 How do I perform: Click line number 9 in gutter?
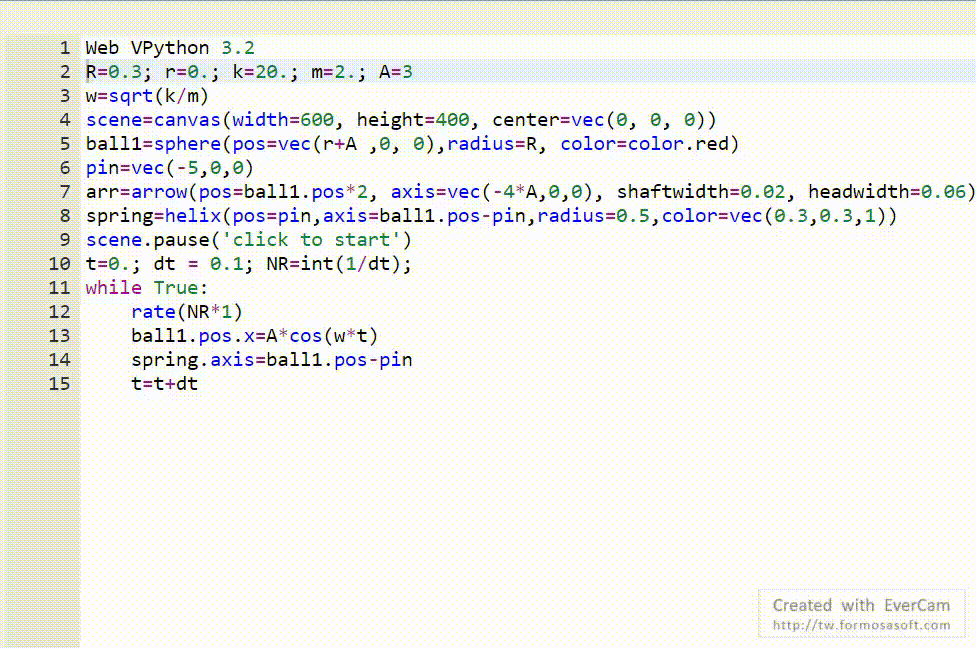point(65,240)
